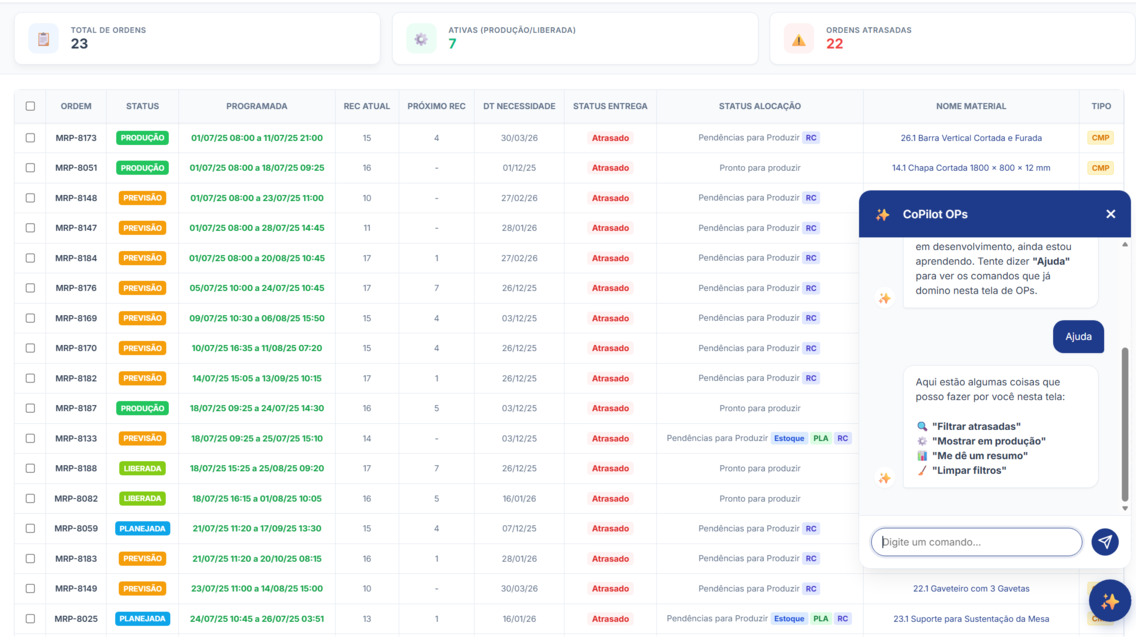Check the box for order MRP-8173
This screenshot has height=640, width=1136.
click(30, 138)
